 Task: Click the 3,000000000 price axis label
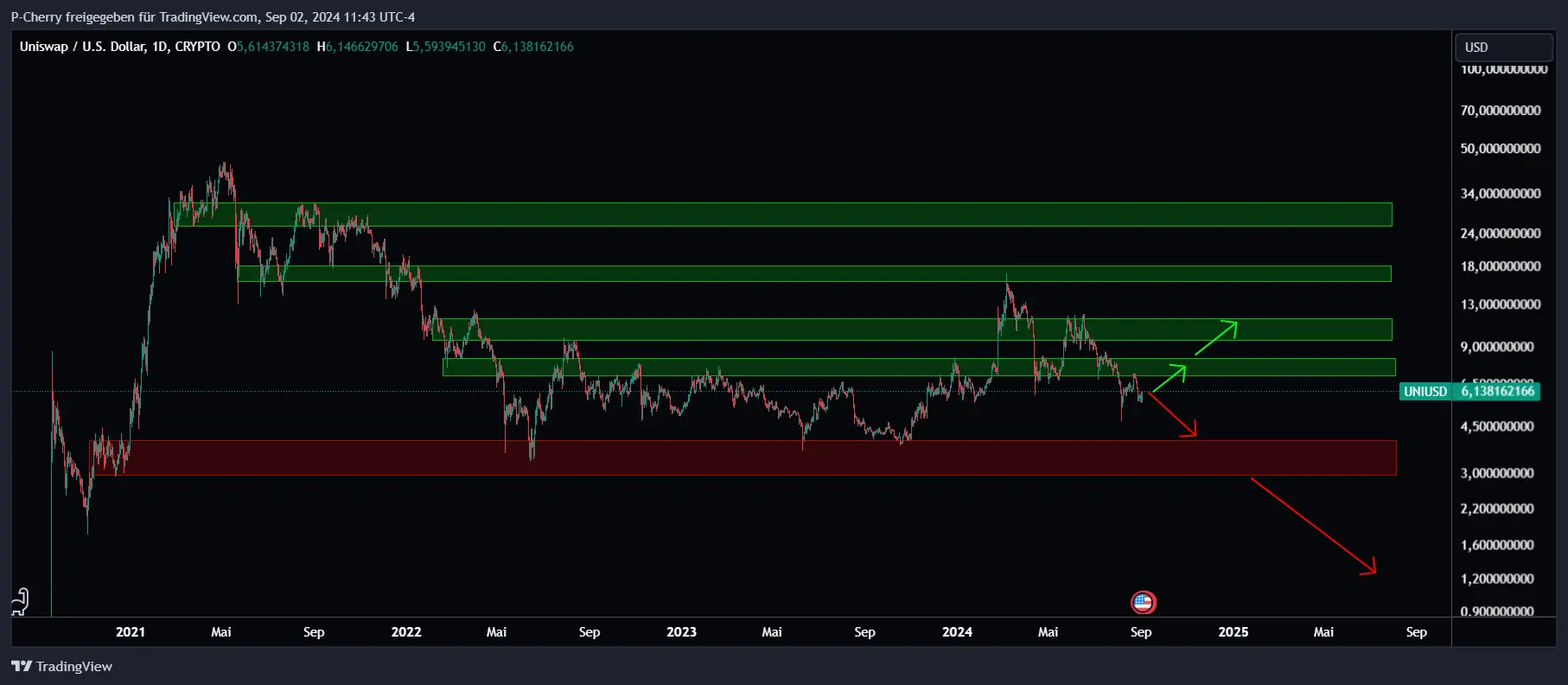(x=1497, y=473)
